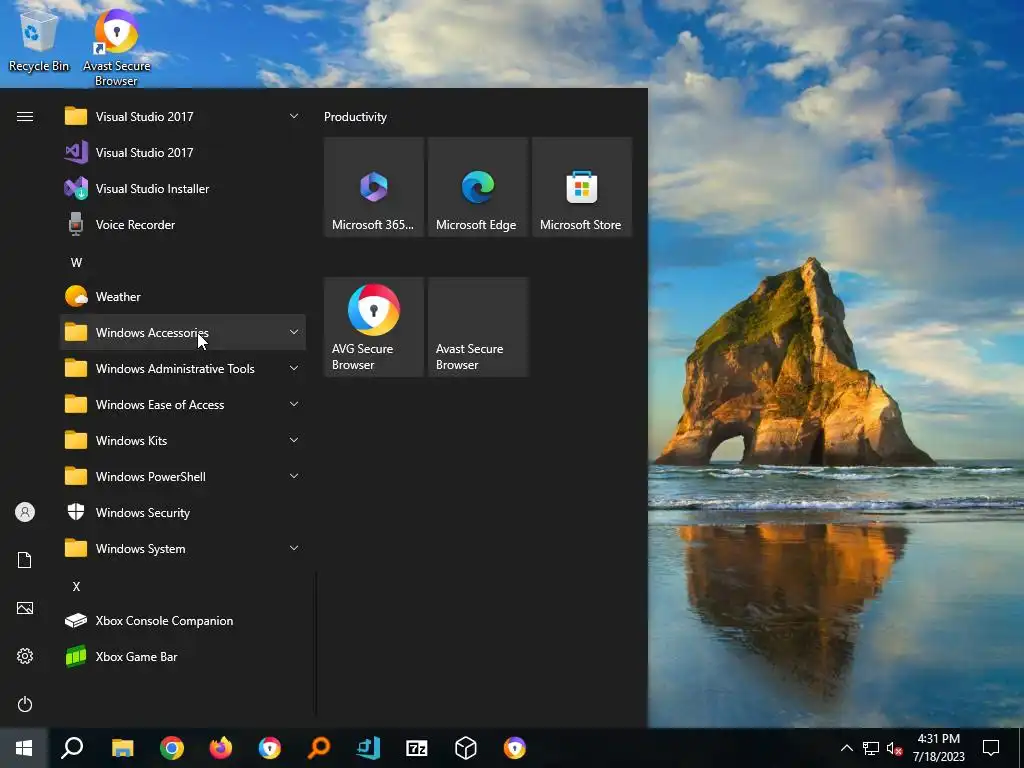Open the orange-purple Avast browser on taskbar

515,748
